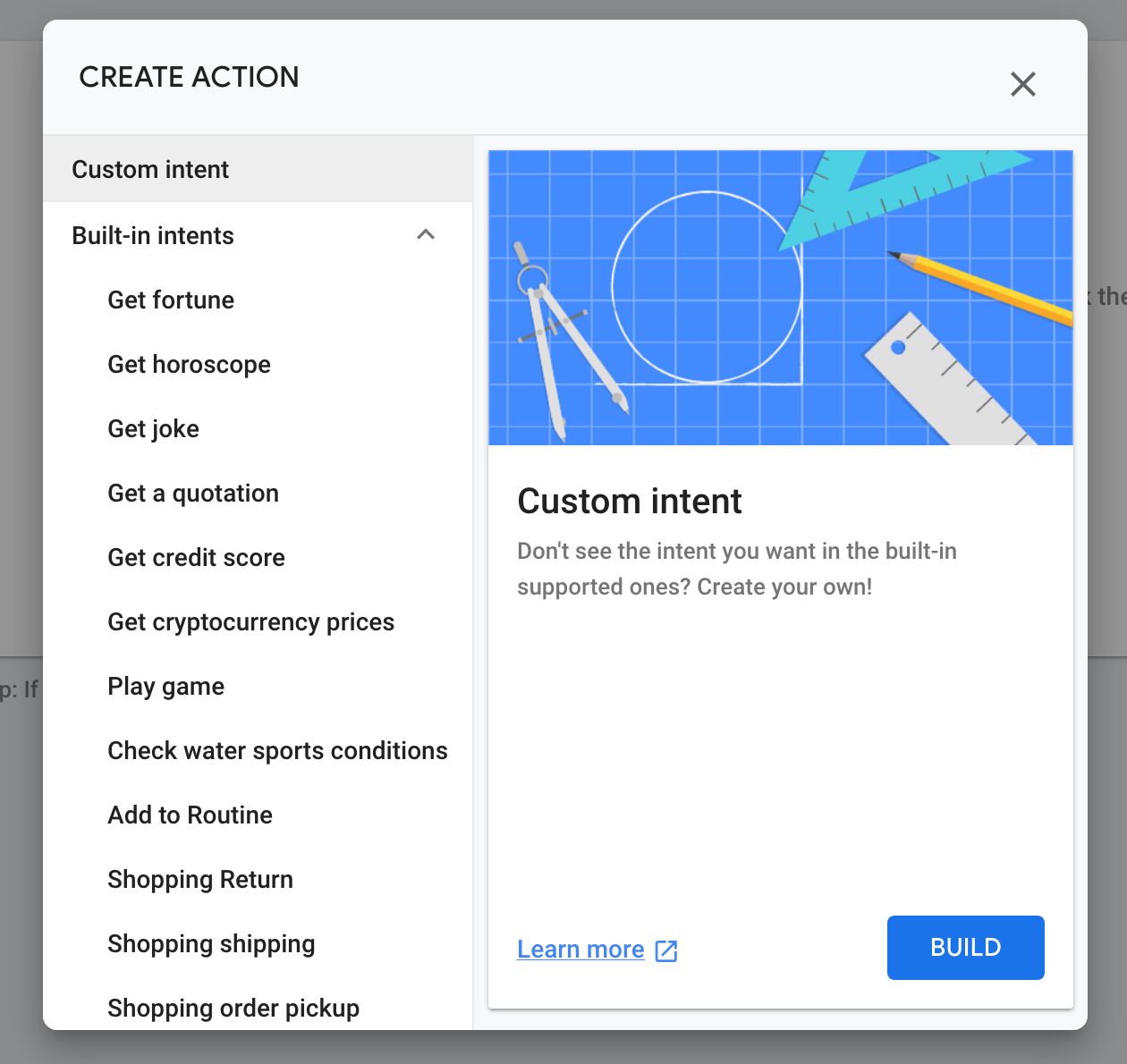
Task: Click the blue BUILD button
Action: coord(965,948)
